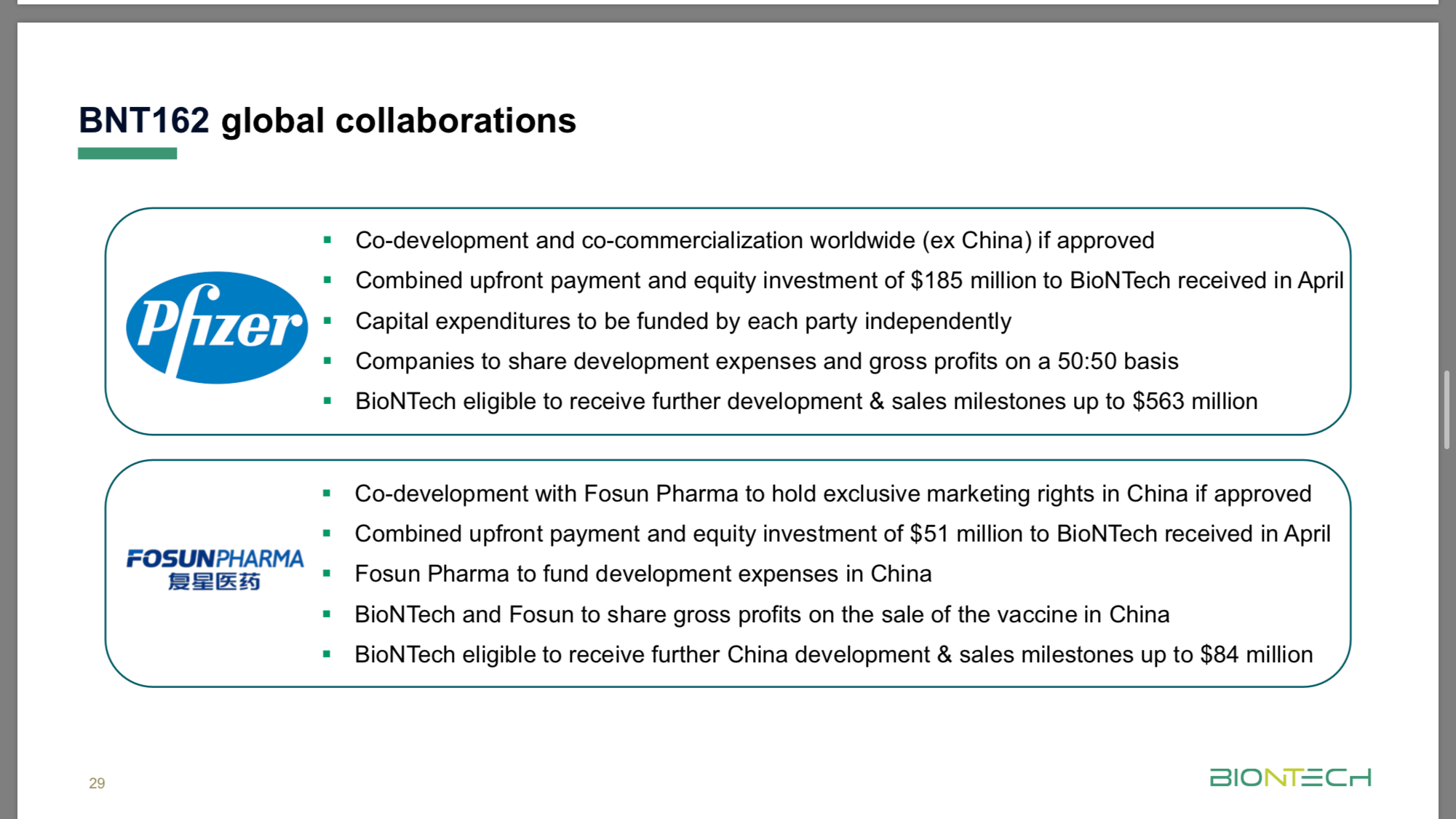Viewport: 1456px width, 819px height.
Task: Click the "Co-development and co-commercialization worldwide" line
Action: (754, 240)
